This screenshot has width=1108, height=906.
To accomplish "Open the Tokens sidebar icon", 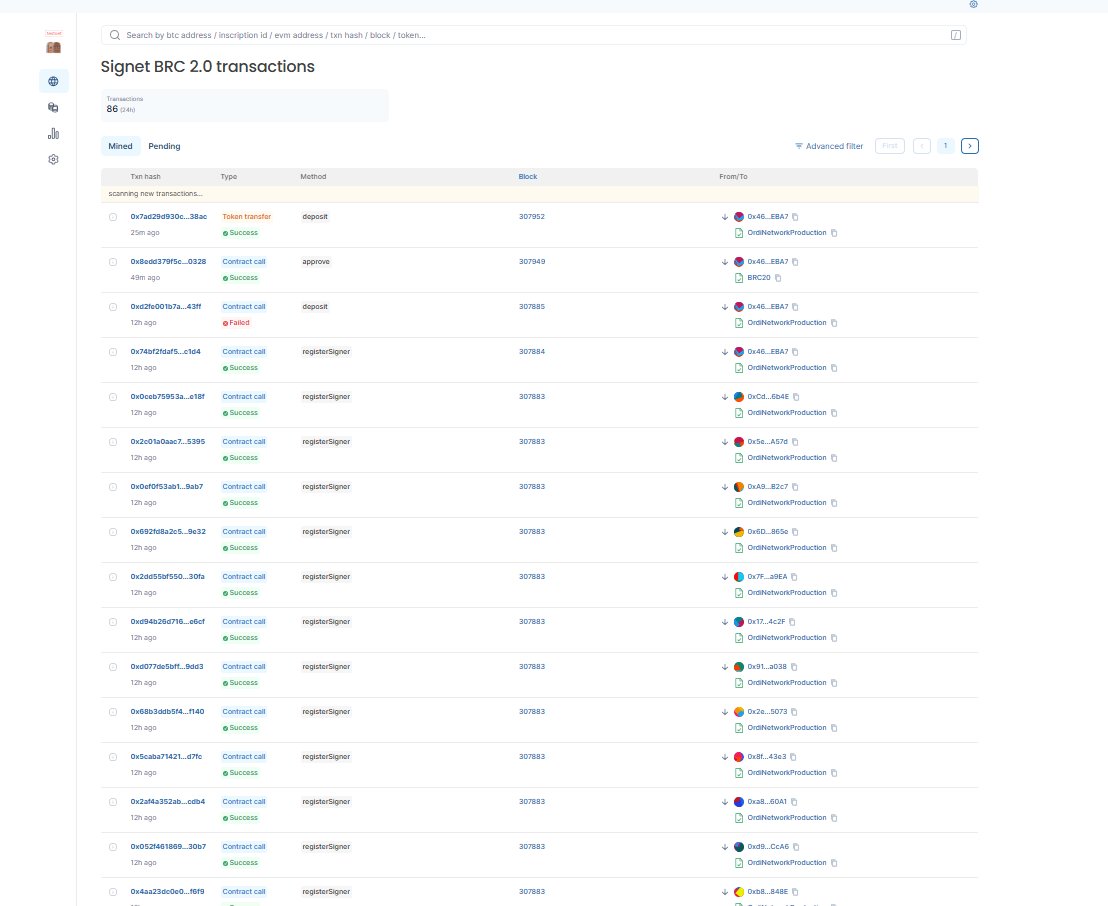I will click(53, 107).
